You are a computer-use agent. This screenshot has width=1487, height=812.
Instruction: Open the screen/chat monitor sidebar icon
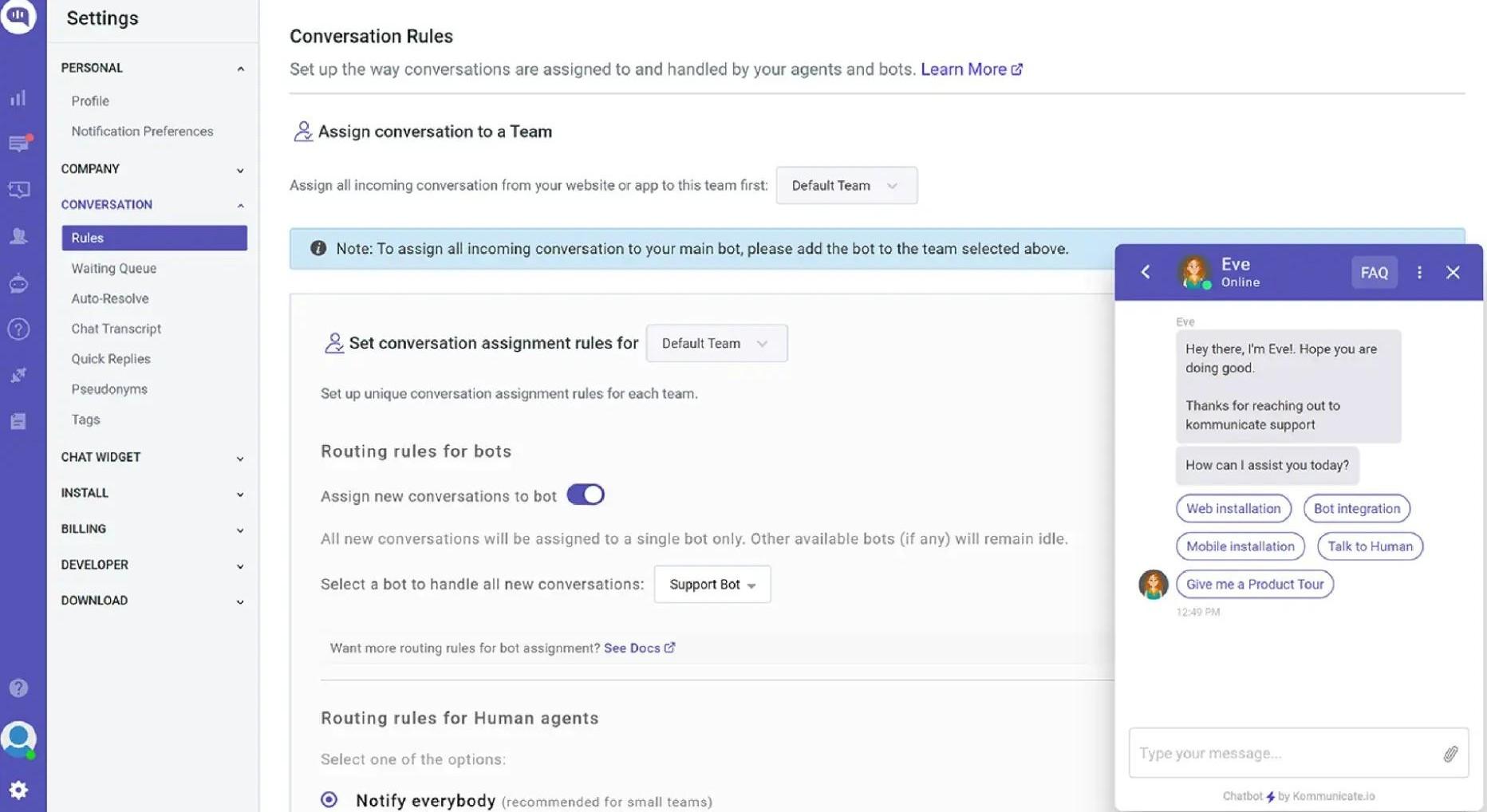[18, 190]
